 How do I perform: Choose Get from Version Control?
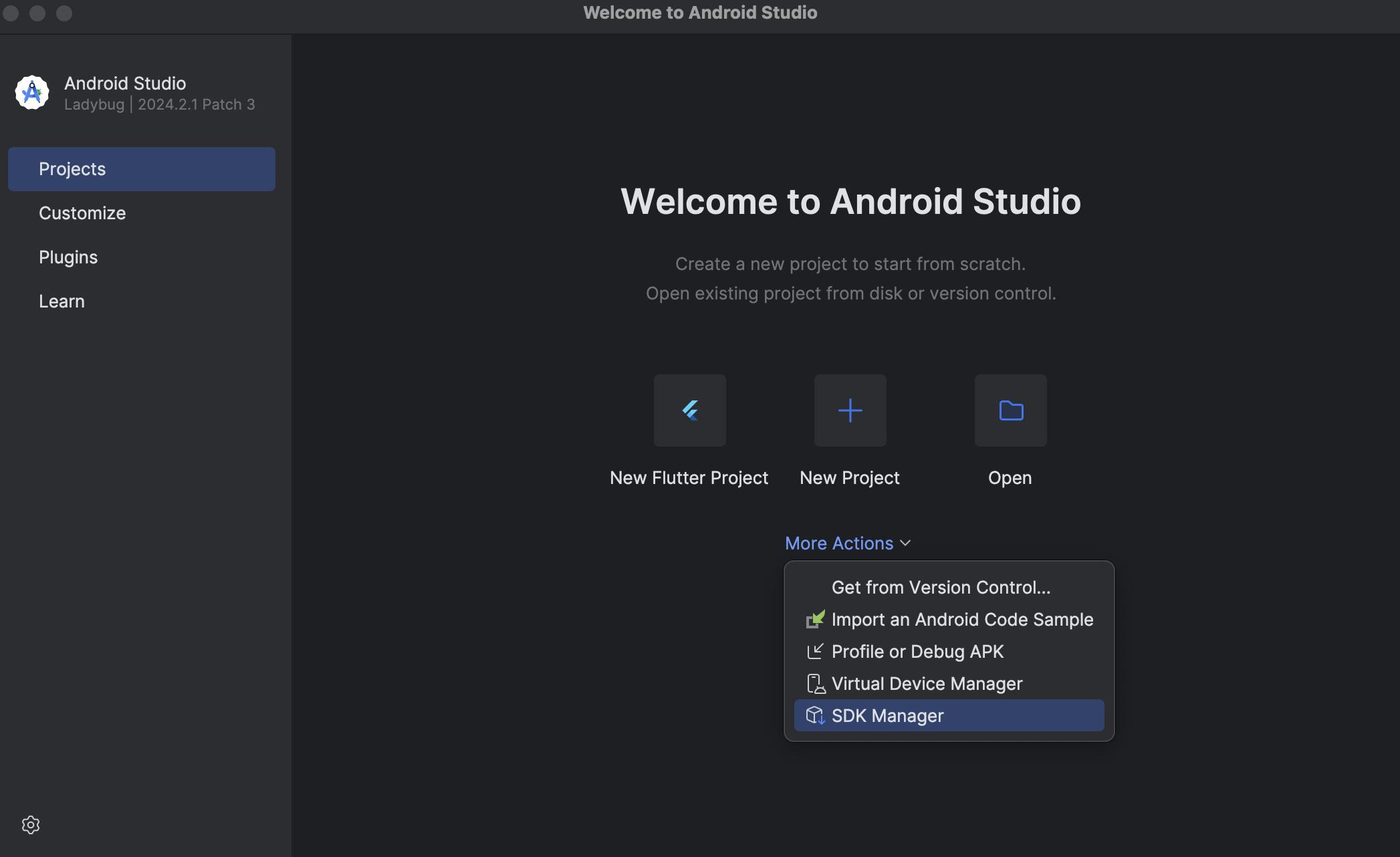click(949, 588)
